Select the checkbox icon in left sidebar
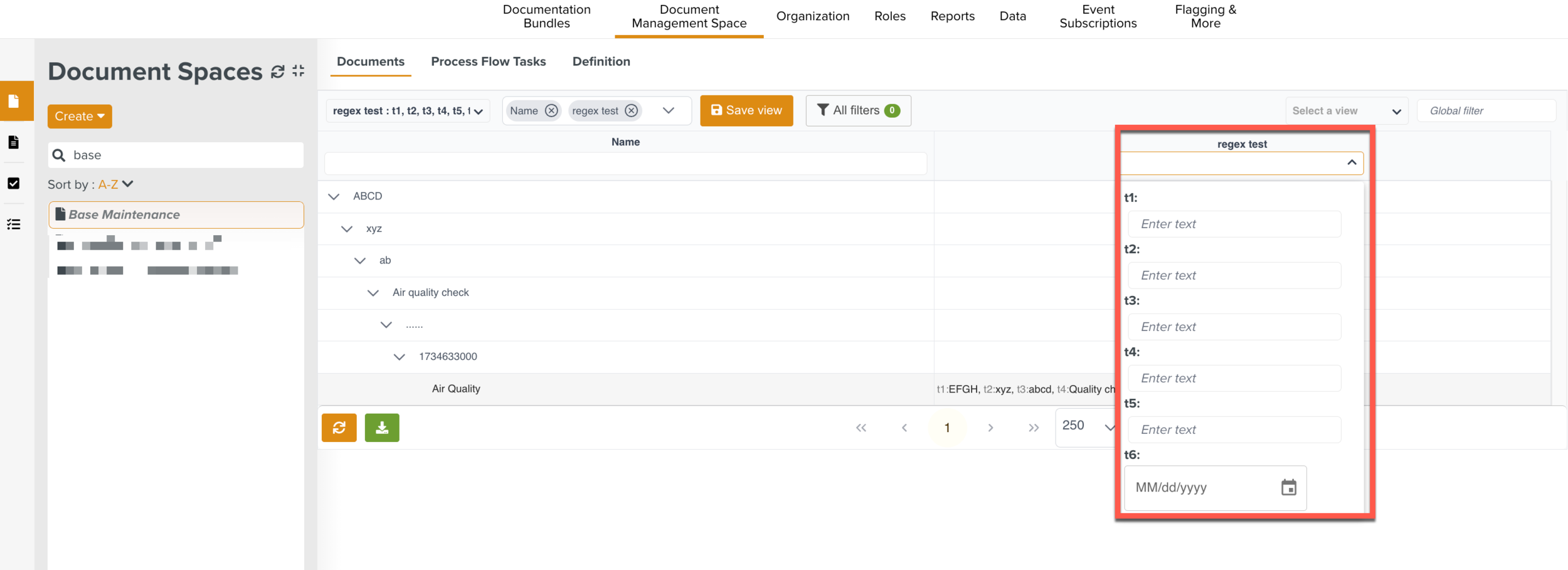Image resolution: width=1568 pixels, height=570 pixels. 14,183
